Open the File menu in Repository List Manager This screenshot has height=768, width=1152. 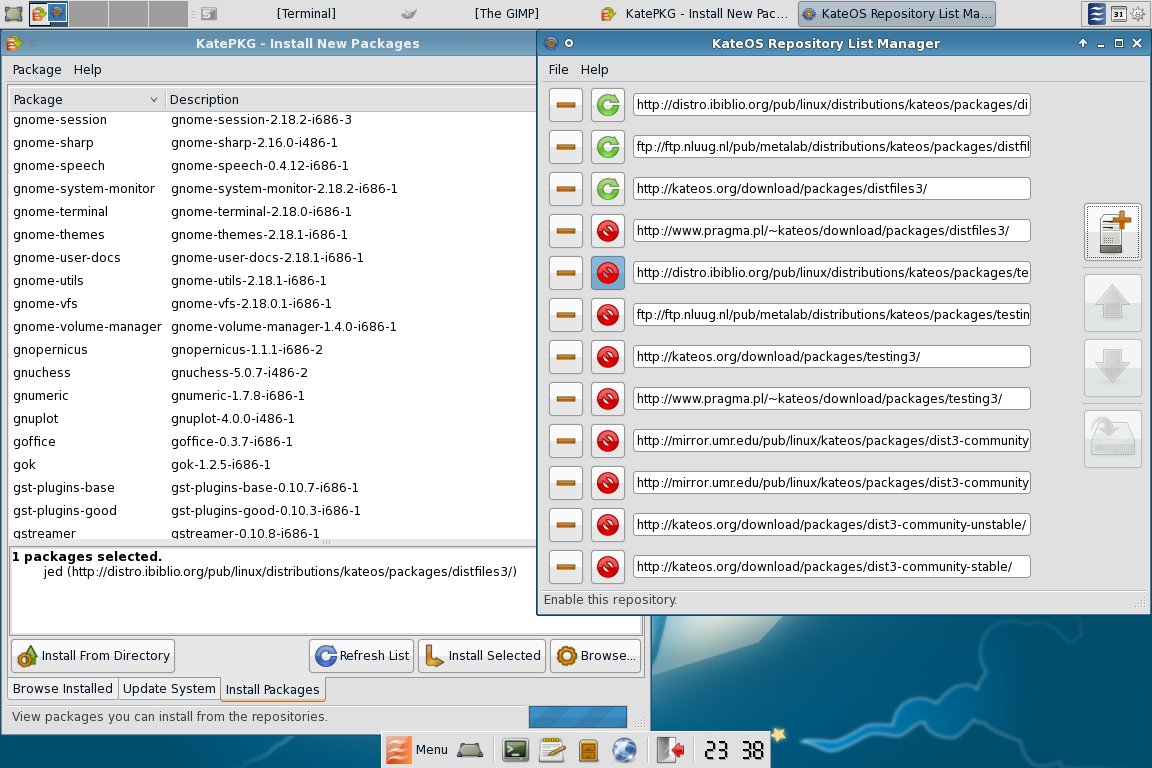click(558, 70)
